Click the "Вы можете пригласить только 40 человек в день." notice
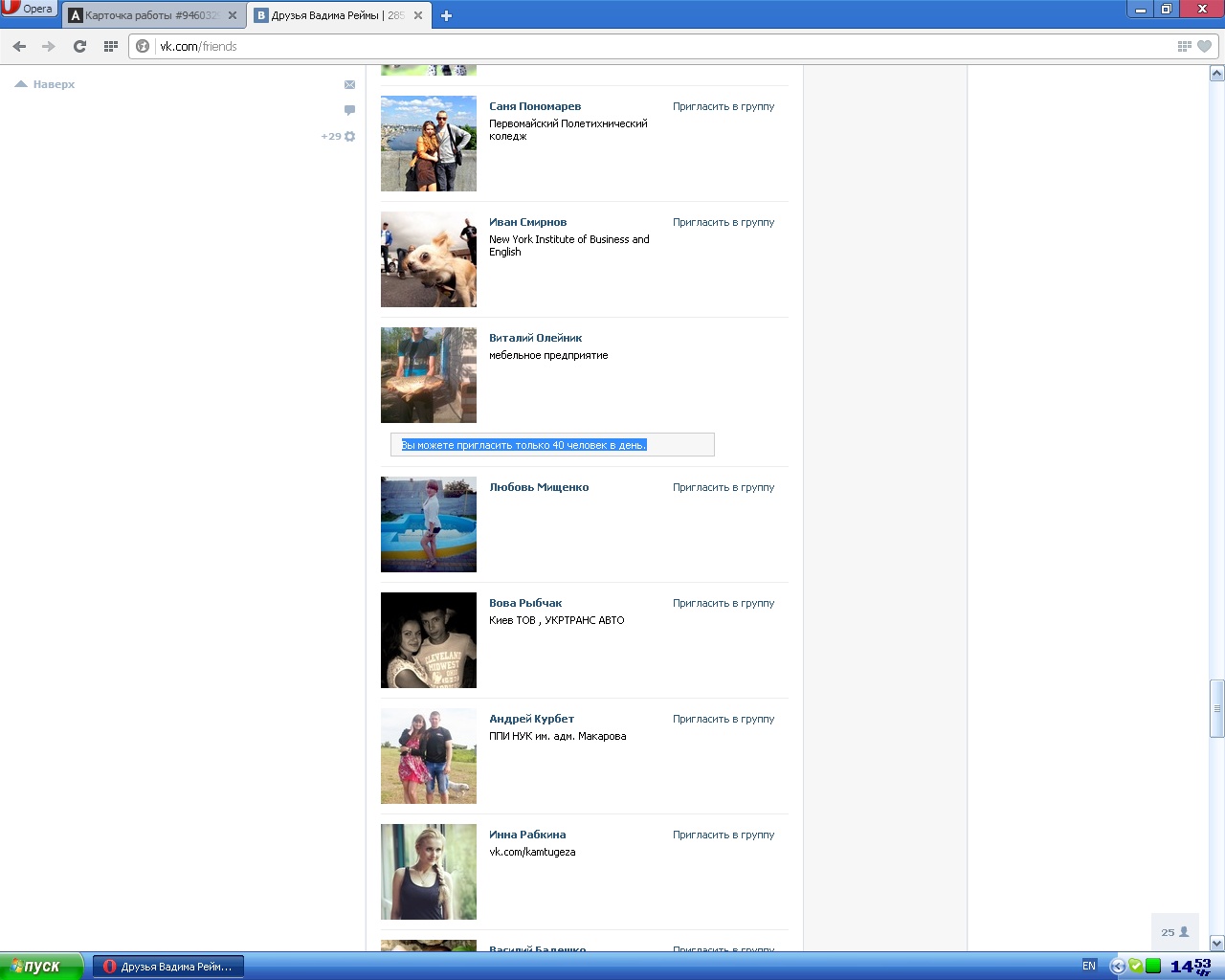1225x980 pixels. 552,445
